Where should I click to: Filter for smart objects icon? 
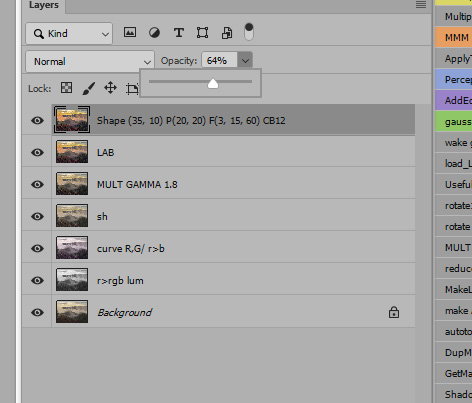click(227, 33)
